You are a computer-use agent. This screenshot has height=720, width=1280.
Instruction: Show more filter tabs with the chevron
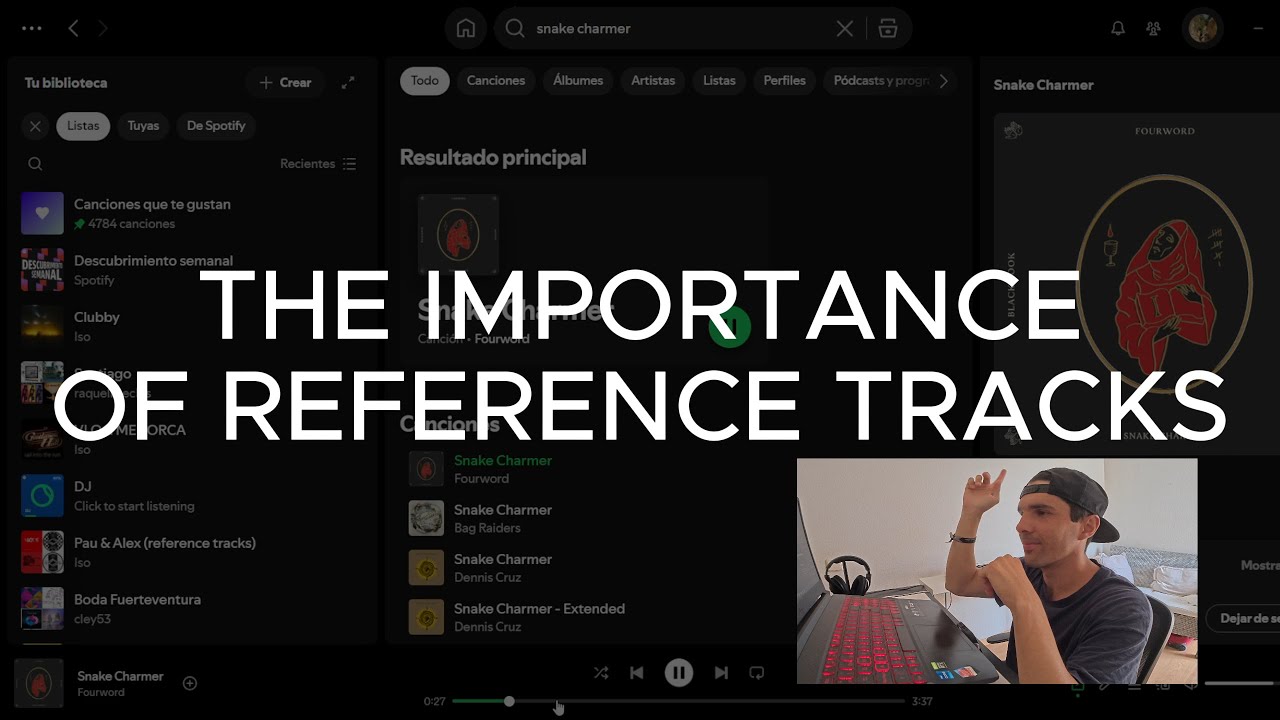tap(943, 81)
